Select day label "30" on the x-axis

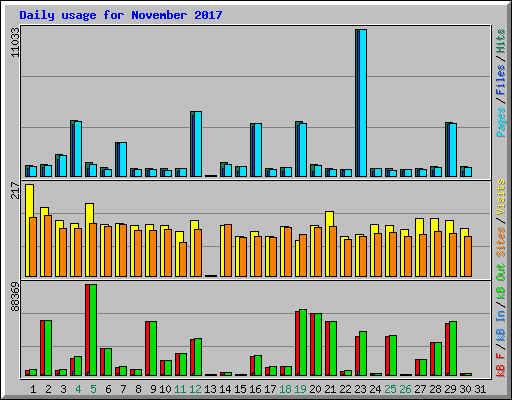pyautogui.click(x=465, y=389)
